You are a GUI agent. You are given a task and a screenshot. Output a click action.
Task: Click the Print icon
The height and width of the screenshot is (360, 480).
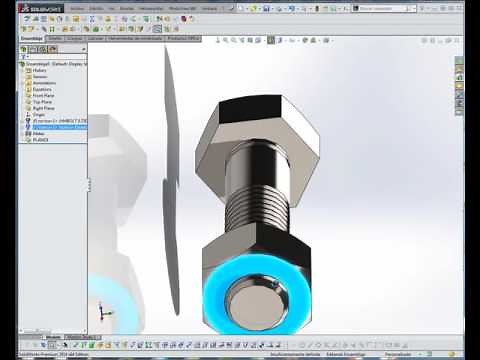tap(279, 9)
